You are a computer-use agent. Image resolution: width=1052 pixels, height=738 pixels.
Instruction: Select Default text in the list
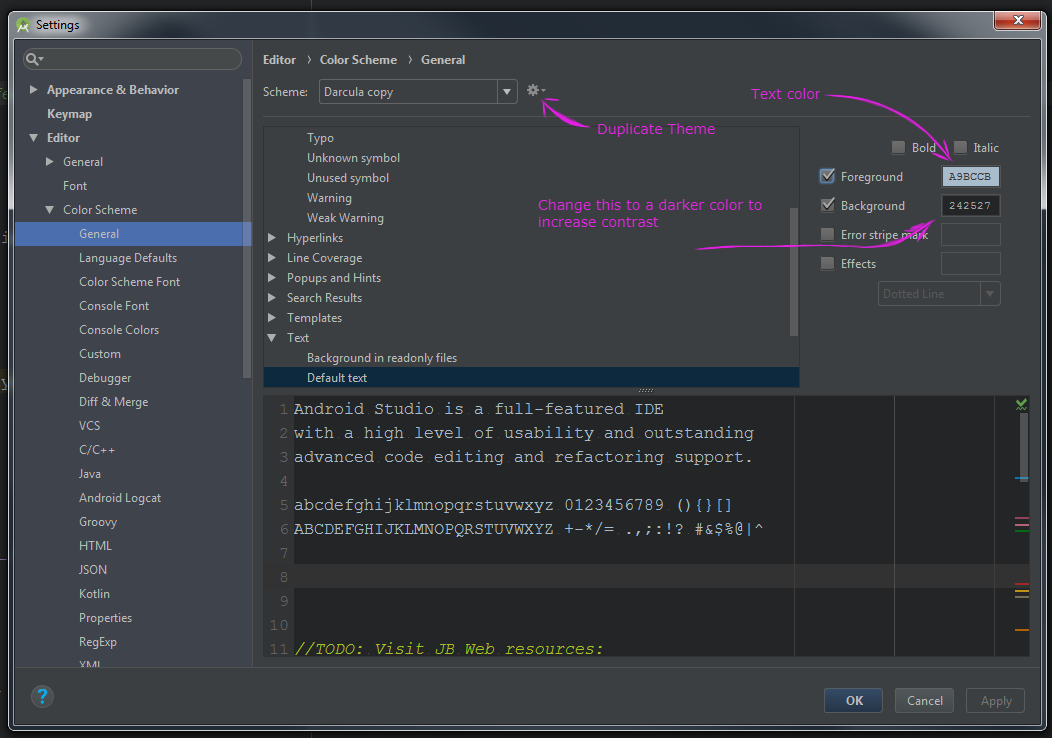(x=531, y=378)
